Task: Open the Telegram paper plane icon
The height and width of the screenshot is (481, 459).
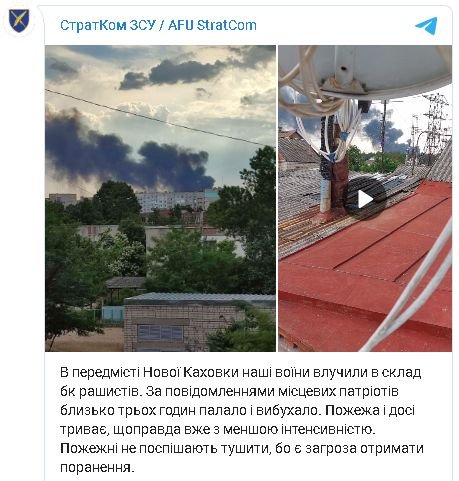Action: (x=426, y=26)
